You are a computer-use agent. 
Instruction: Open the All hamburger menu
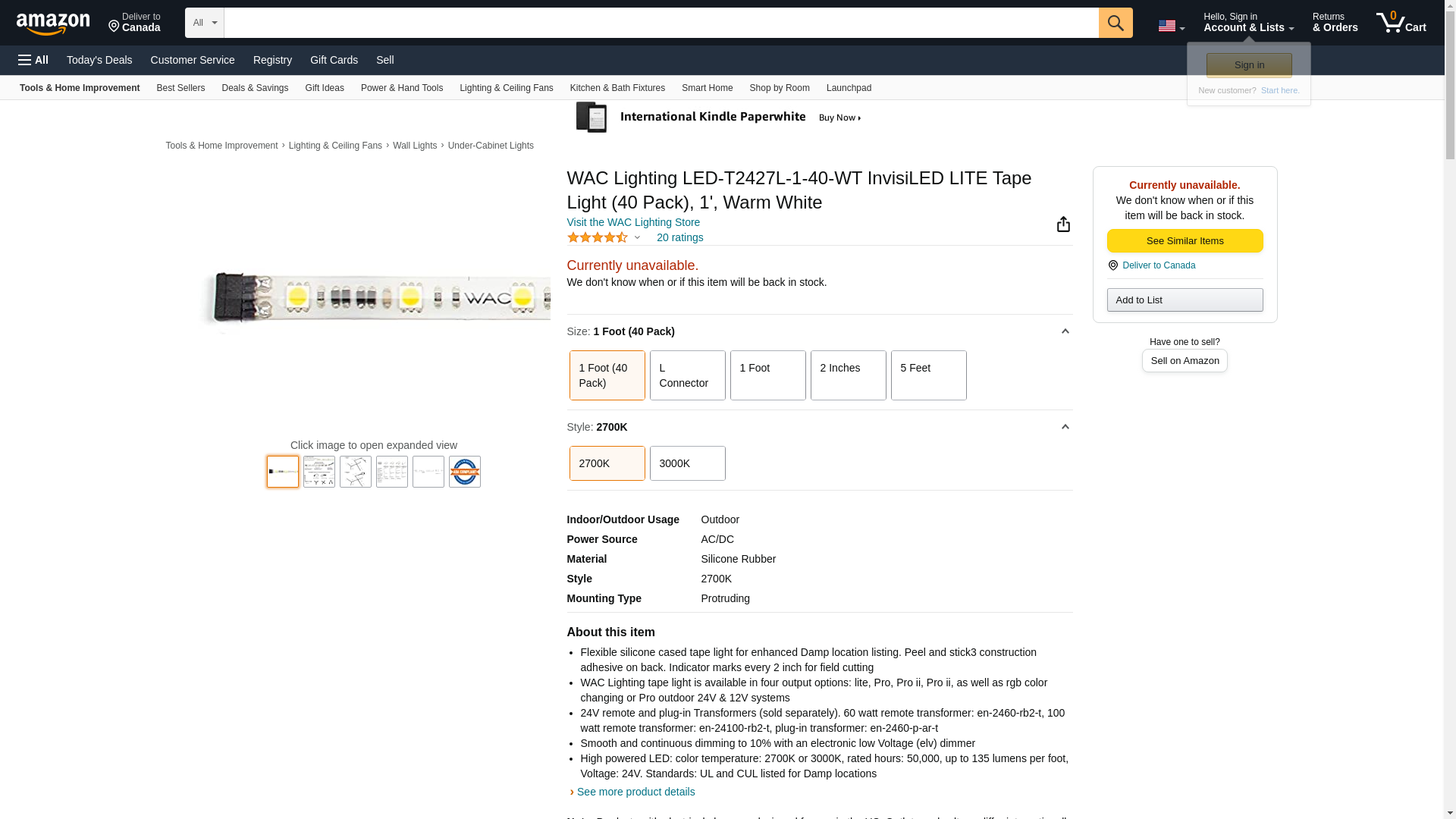pos(33,60)
